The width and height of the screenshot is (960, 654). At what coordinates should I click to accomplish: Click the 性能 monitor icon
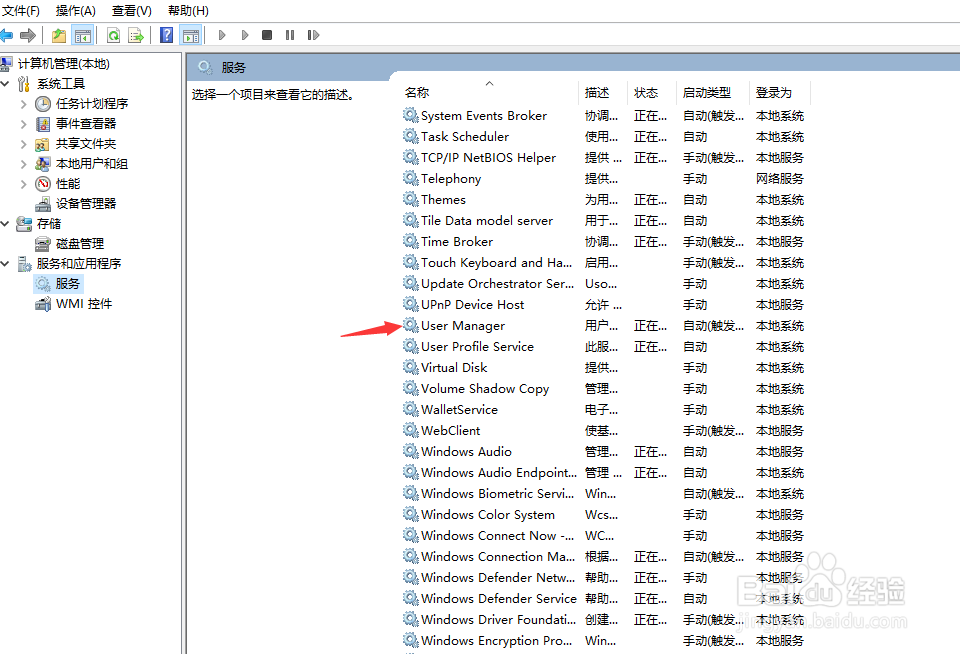43,184
